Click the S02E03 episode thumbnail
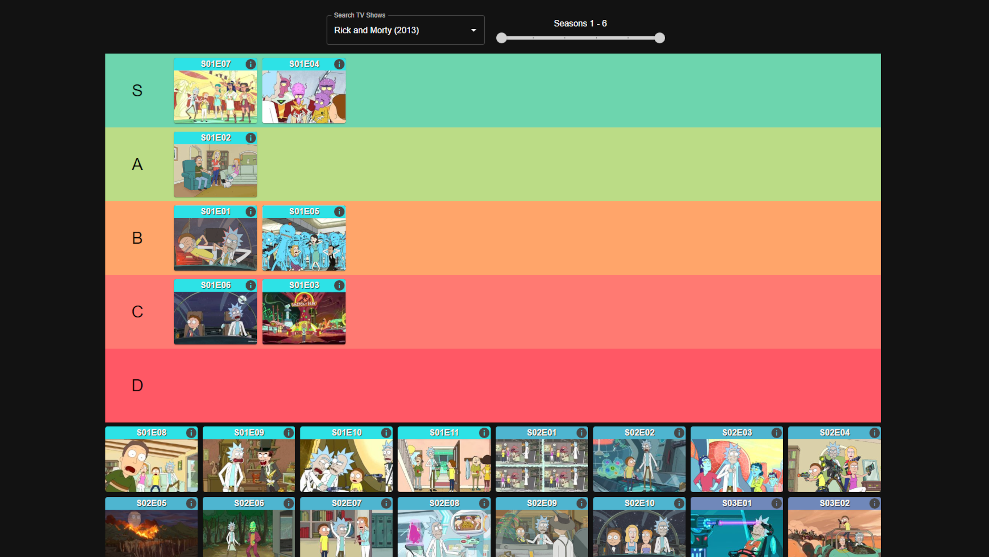989x557 pixels. [737, 465]
